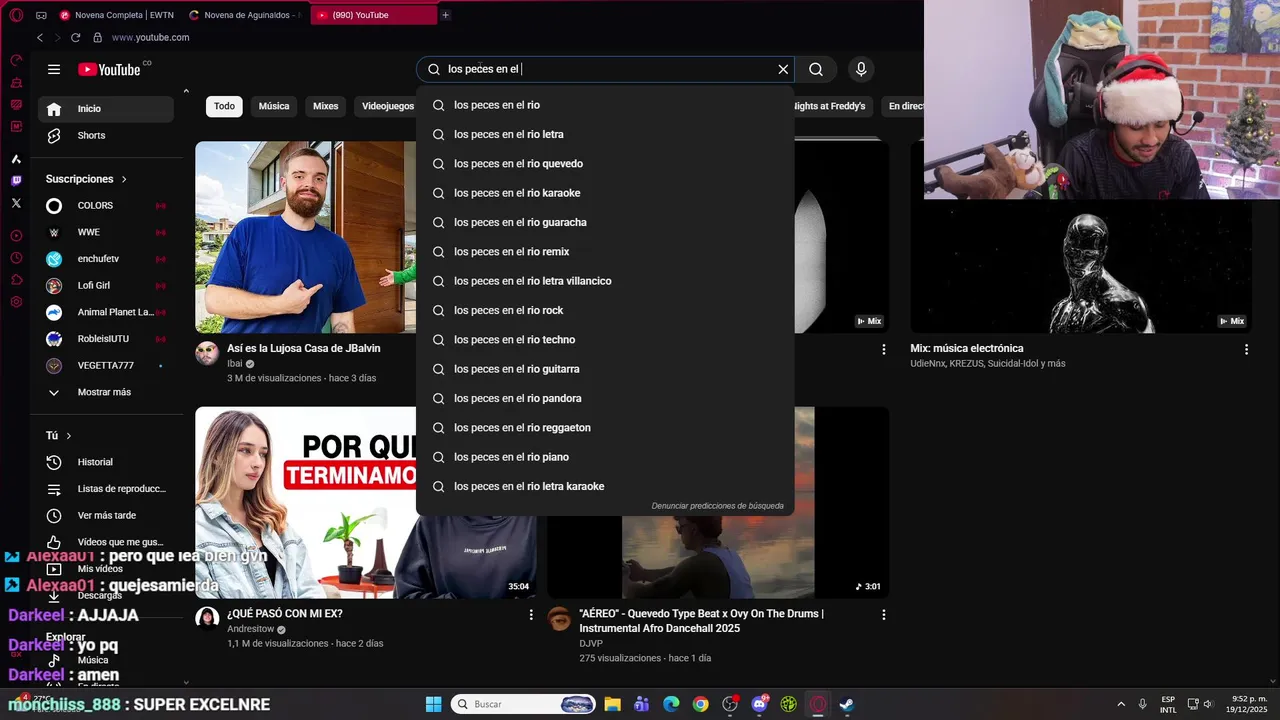Click the YouTube logo
Image resolution: width=1280 pixels, height=720 pixels.
coord(110,69)
